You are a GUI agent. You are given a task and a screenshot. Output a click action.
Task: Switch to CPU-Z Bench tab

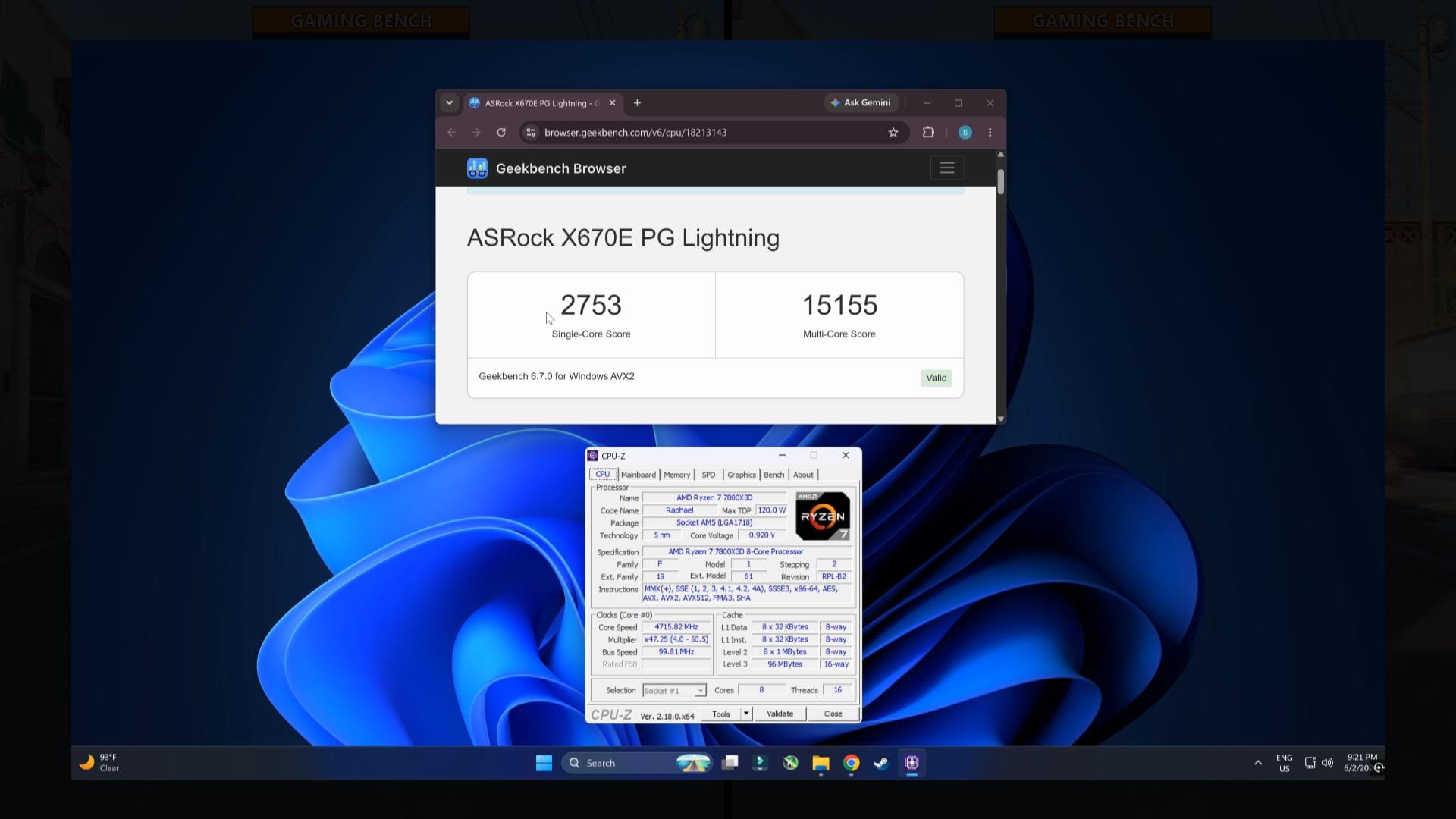[x=774, y=475]
